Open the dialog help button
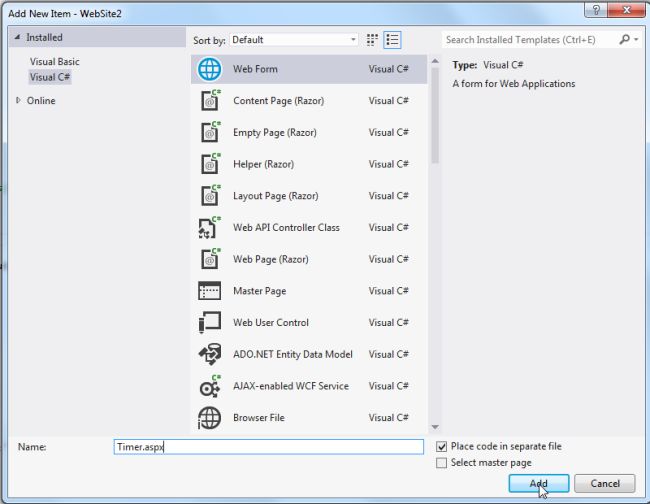The width and height of the screenshot is (650, 504). 596,10
